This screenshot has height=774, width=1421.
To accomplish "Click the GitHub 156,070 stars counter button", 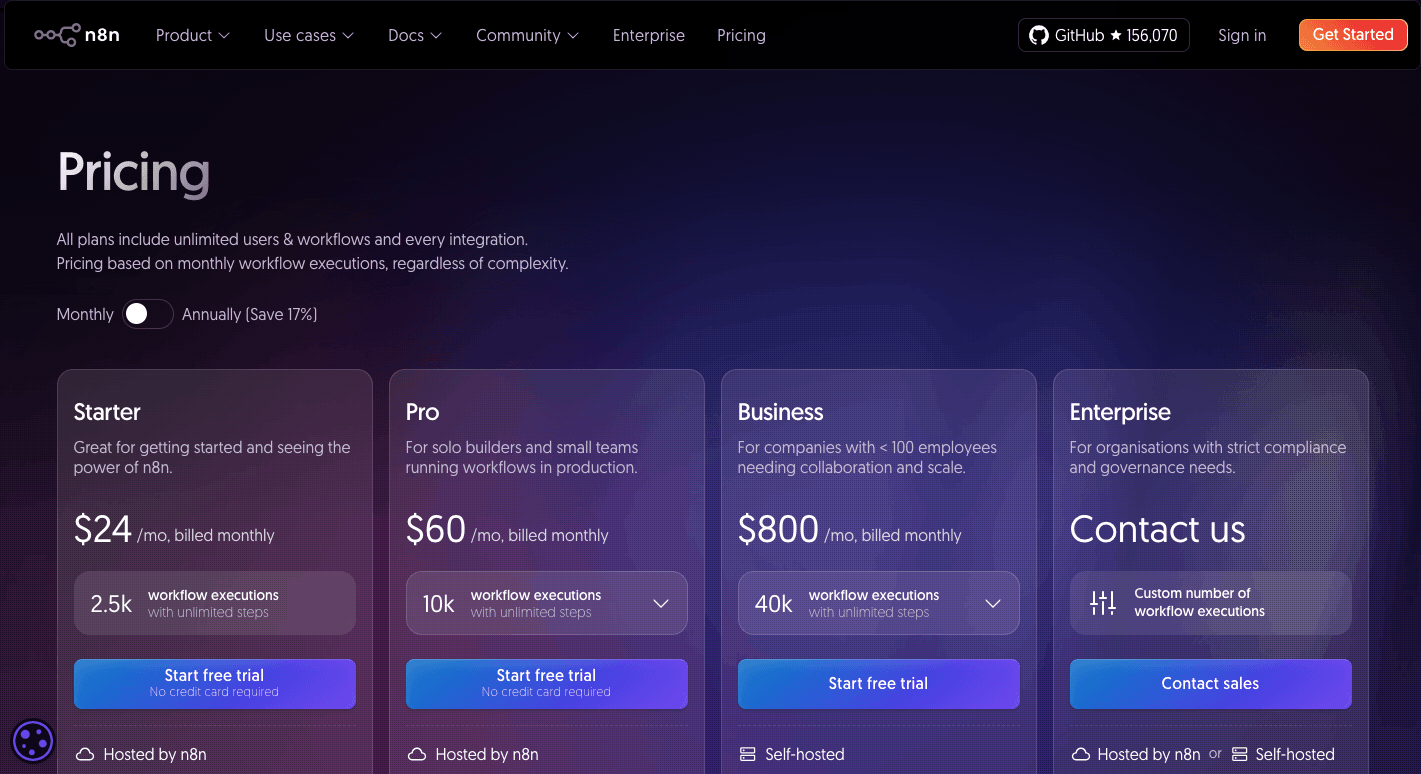I will tap(1103, 34).
